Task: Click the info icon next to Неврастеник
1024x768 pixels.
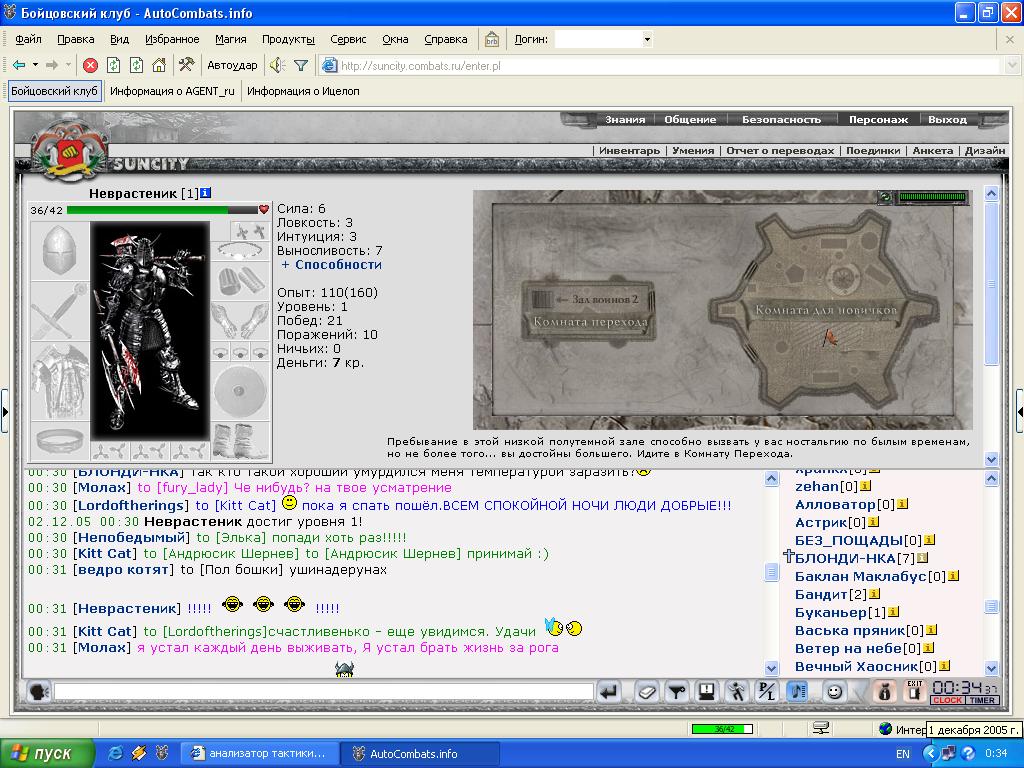Action: (206, 193)
